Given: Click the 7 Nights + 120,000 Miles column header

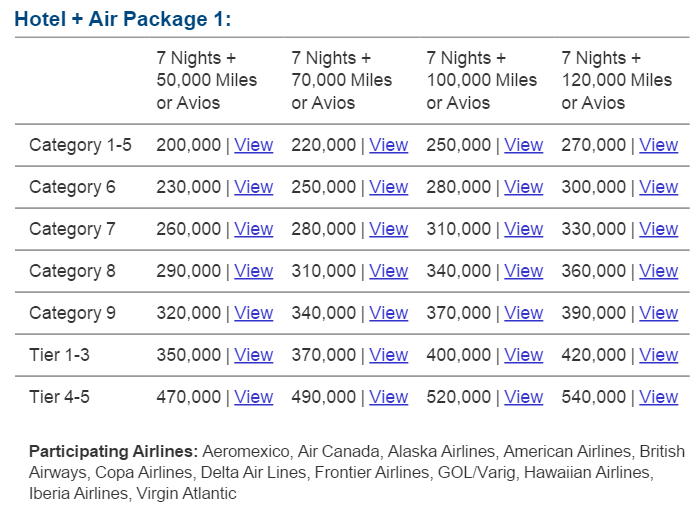Looking at the screenshot, I should click(x=616, y=80).
